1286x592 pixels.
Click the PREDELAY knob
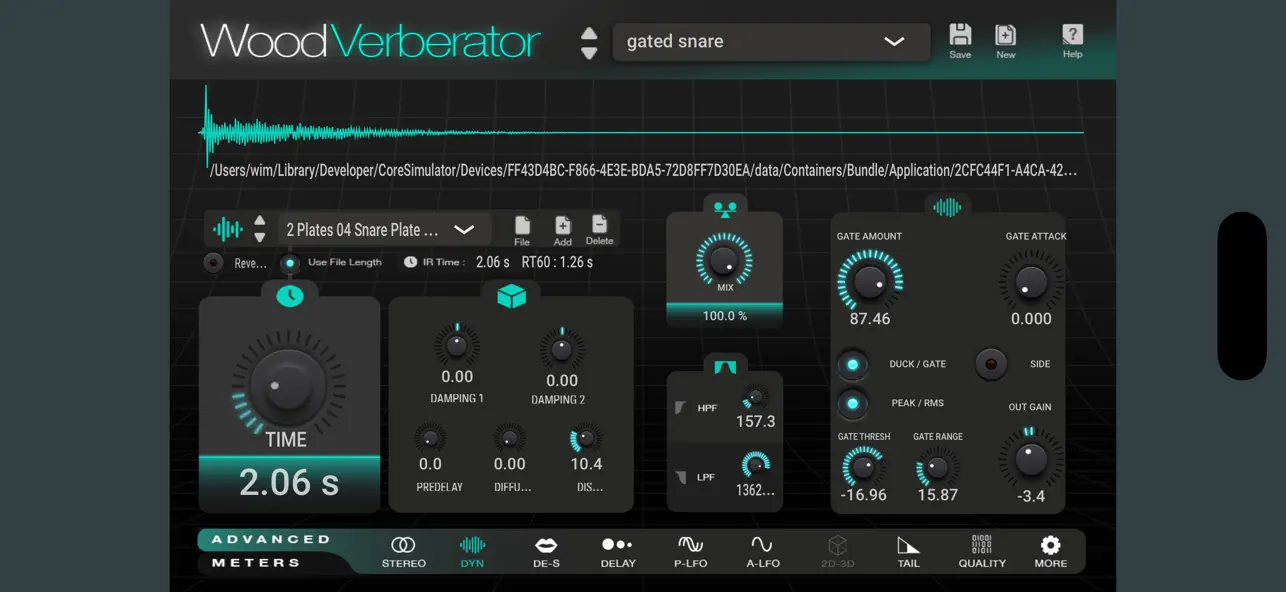430,438
